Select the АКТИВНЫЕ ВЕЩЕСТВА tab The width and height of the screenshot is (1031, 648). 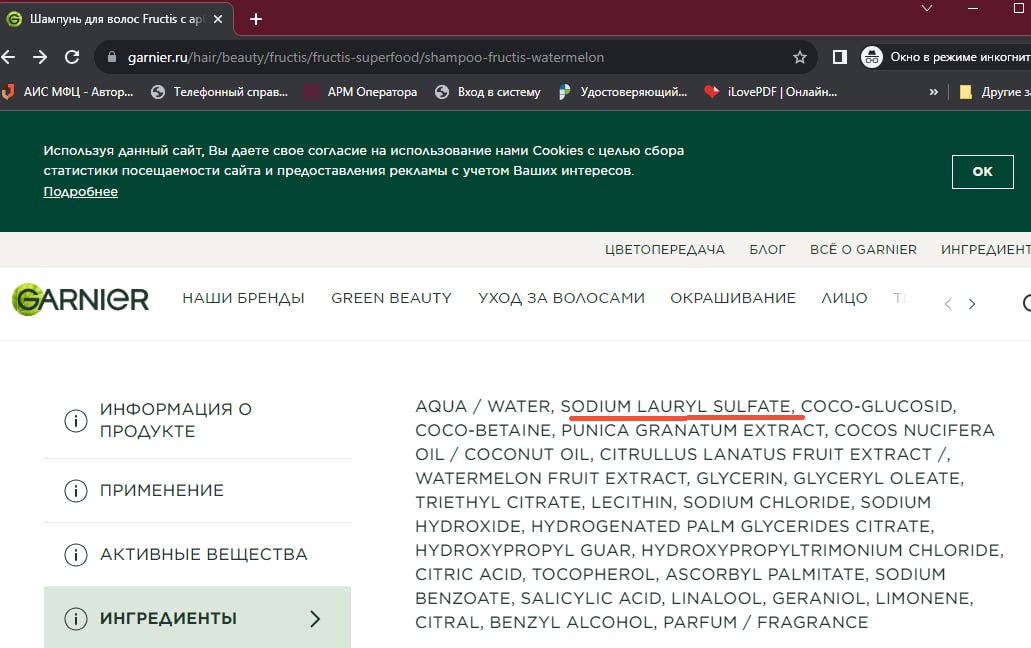pyautogui.click(x=197, y=555)
